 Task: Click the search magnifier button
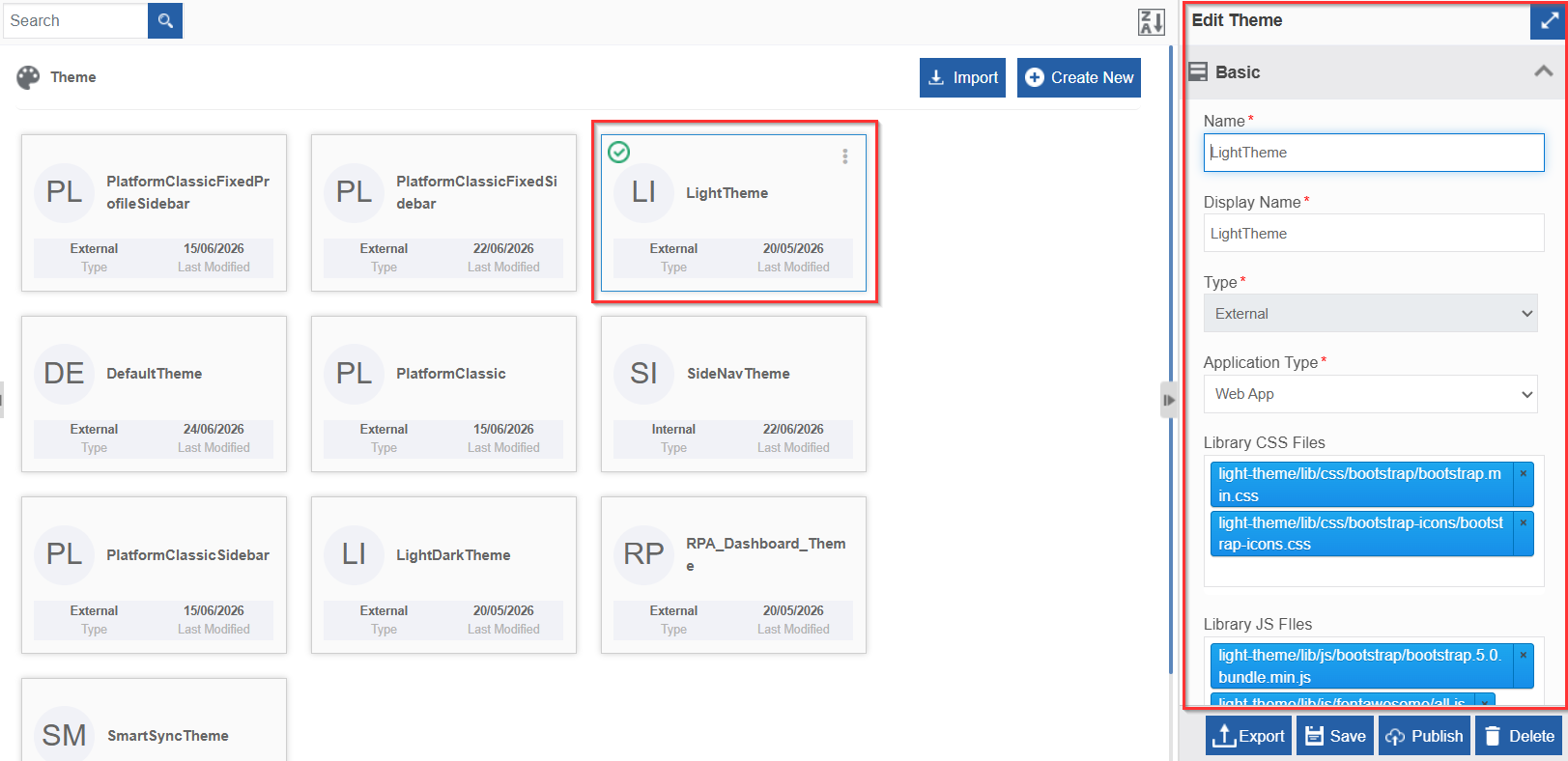pyautogui.click(x=165, y=20)
